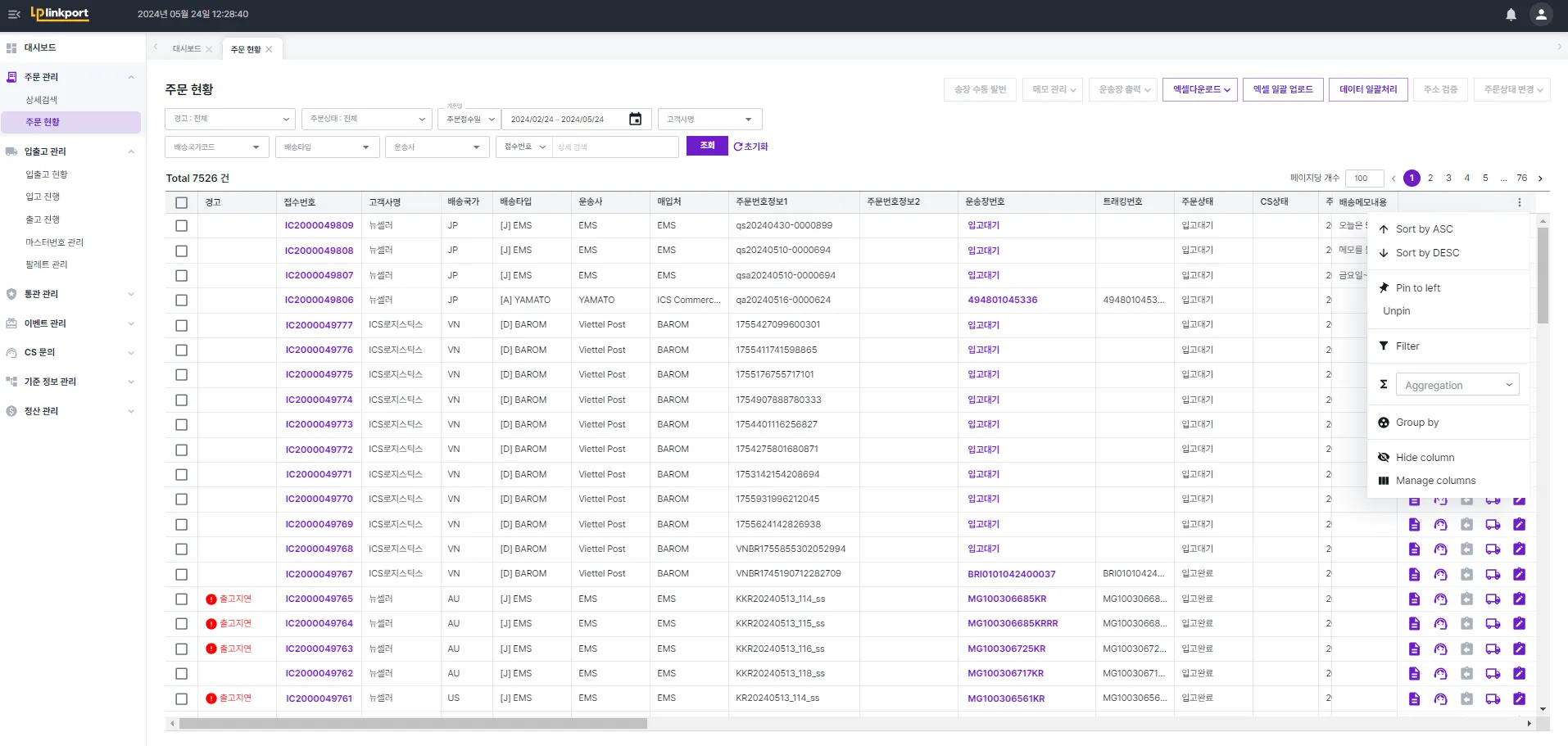The width and height of the screenshot is (1568, 746).
Task: Open the 배송국가코드 dropdown filter
Action: coord(216,147)
